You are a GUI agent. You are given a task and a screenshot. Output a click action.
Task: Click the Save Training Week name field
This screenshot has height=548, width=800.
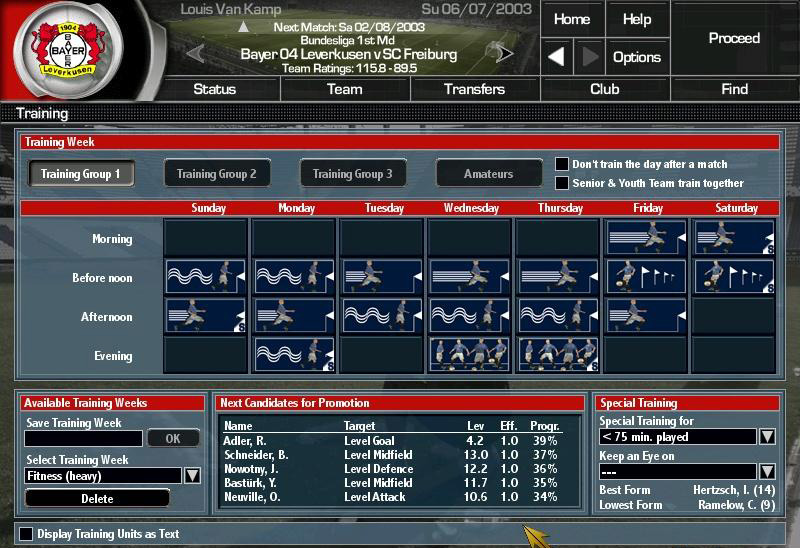[x=84, y=438]
